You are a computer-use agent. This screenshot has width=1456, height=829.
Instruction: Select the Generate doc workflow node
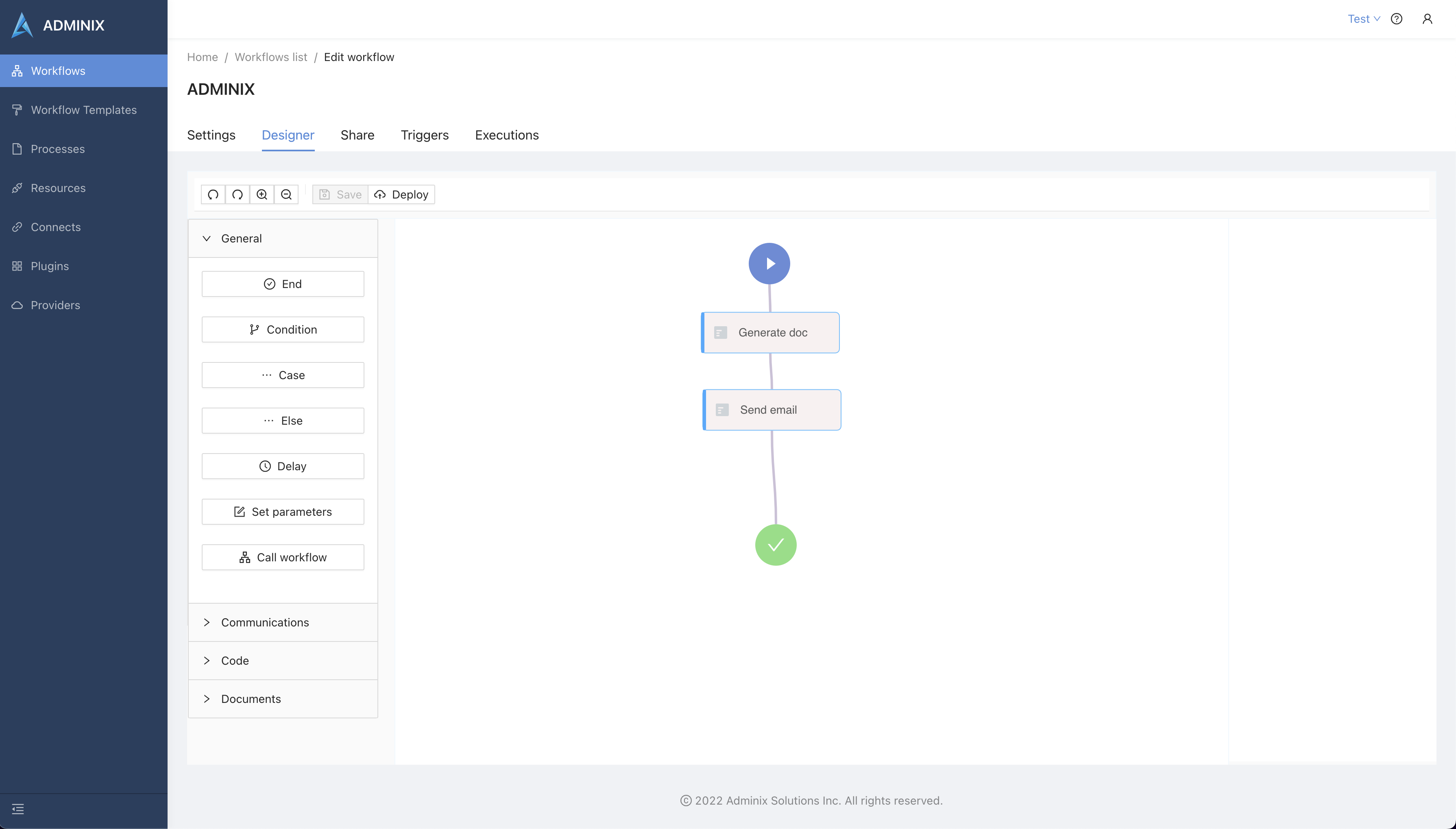(771, 332)
